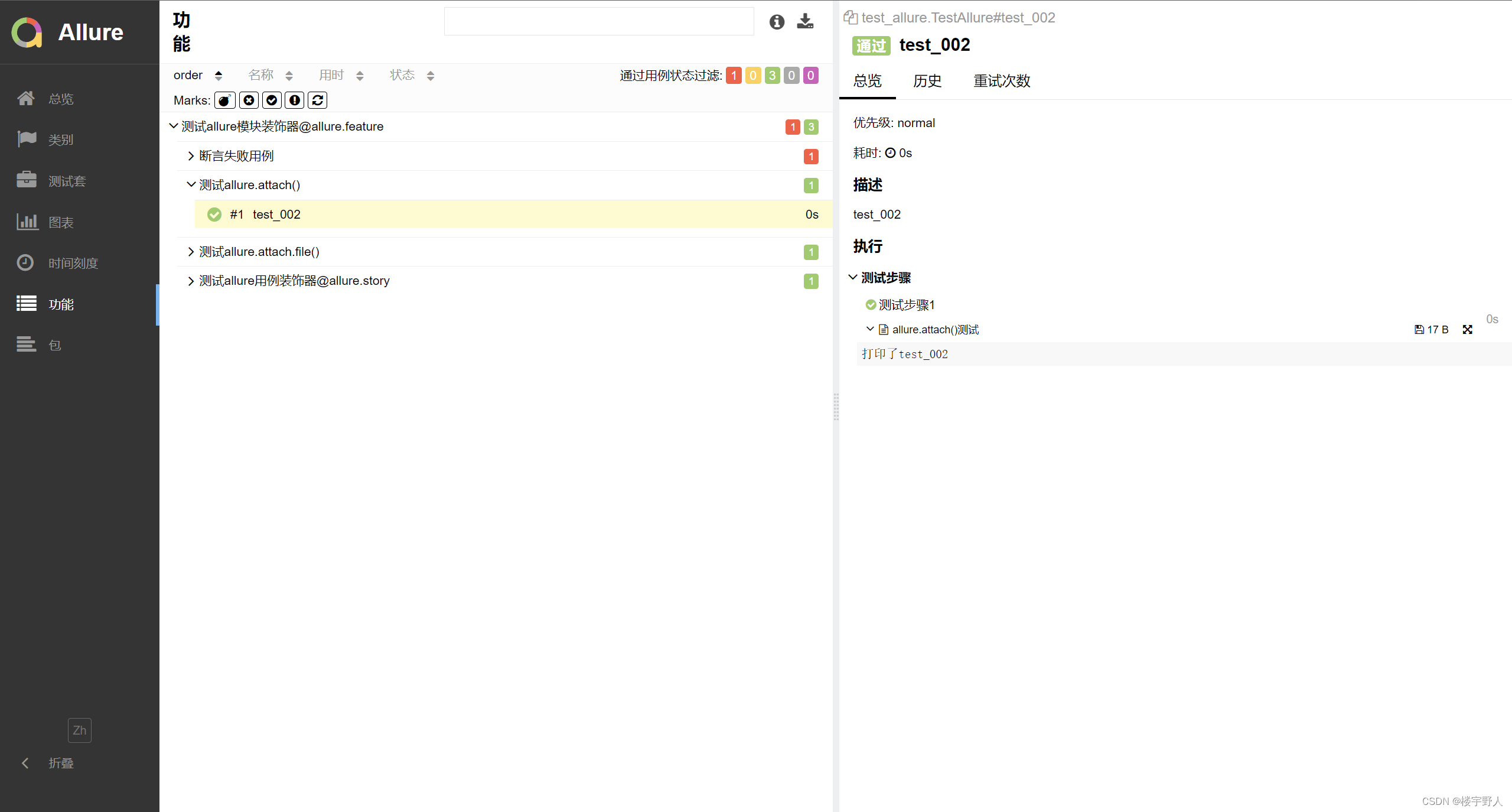
Task: Click the download CSV icon
Action: (x=805, y=22)
